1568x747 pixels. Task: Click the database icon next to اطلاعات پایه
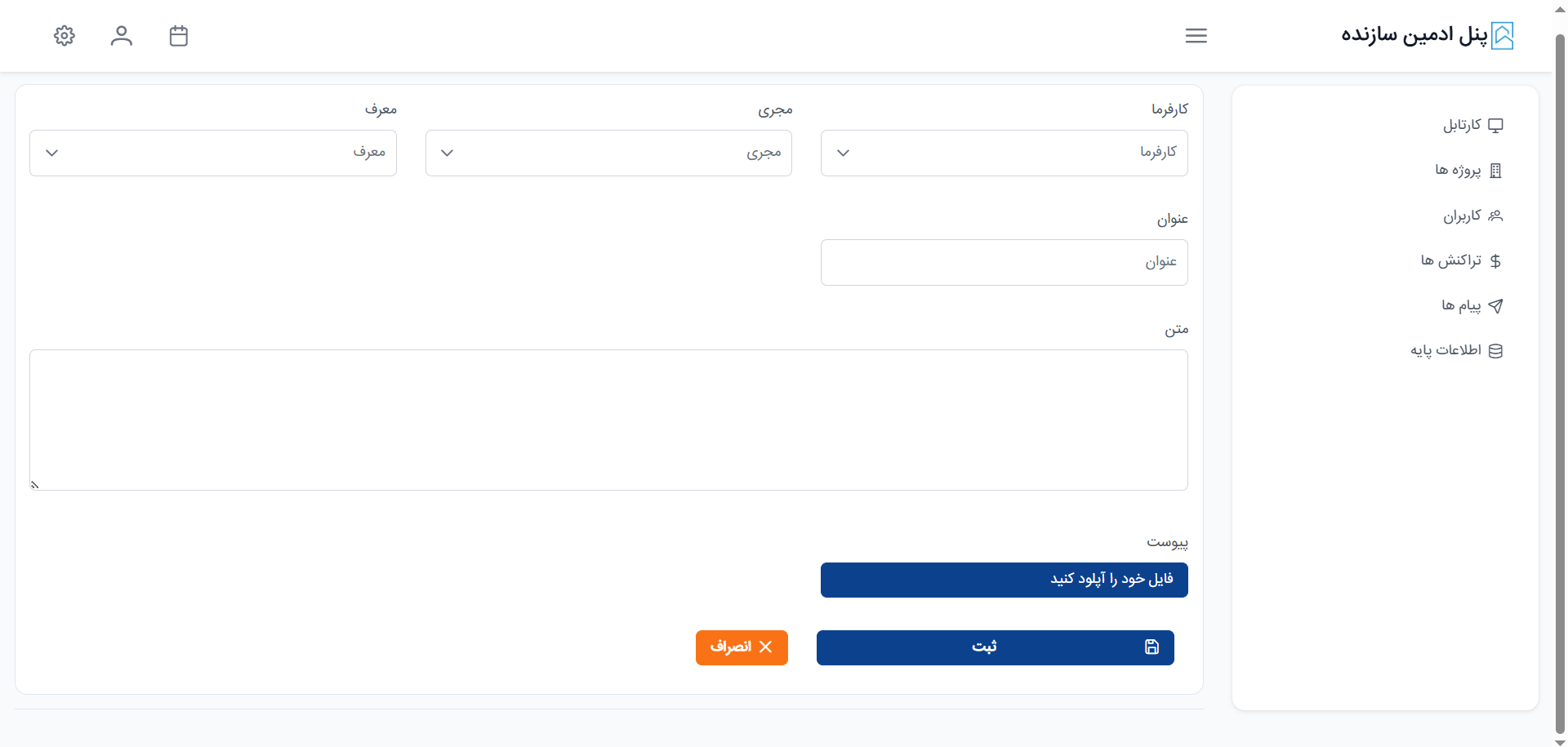pyautogui.click(x=1495, y=351)
